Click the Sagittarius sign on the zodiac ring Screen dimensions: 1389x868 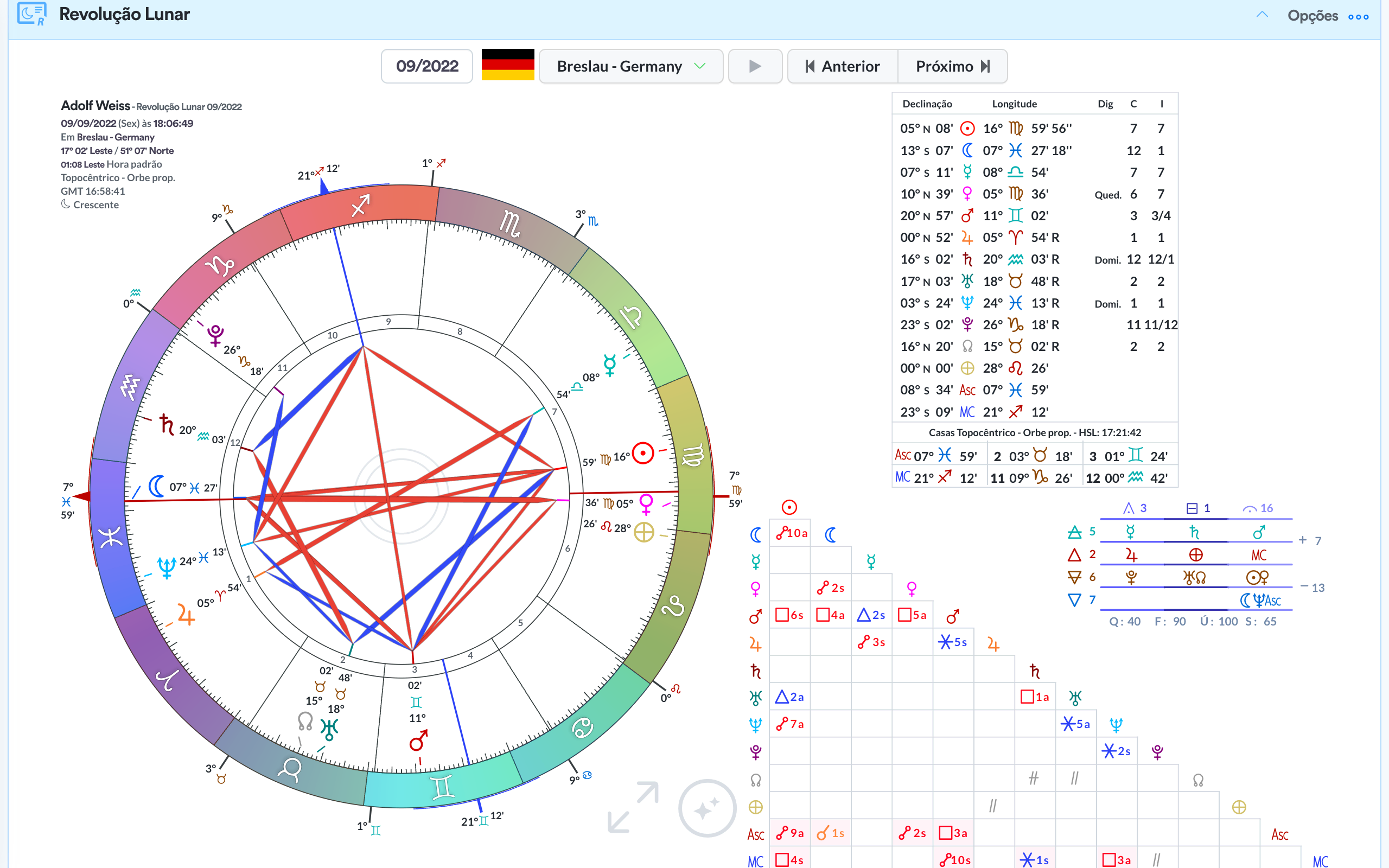pos(360,205)
